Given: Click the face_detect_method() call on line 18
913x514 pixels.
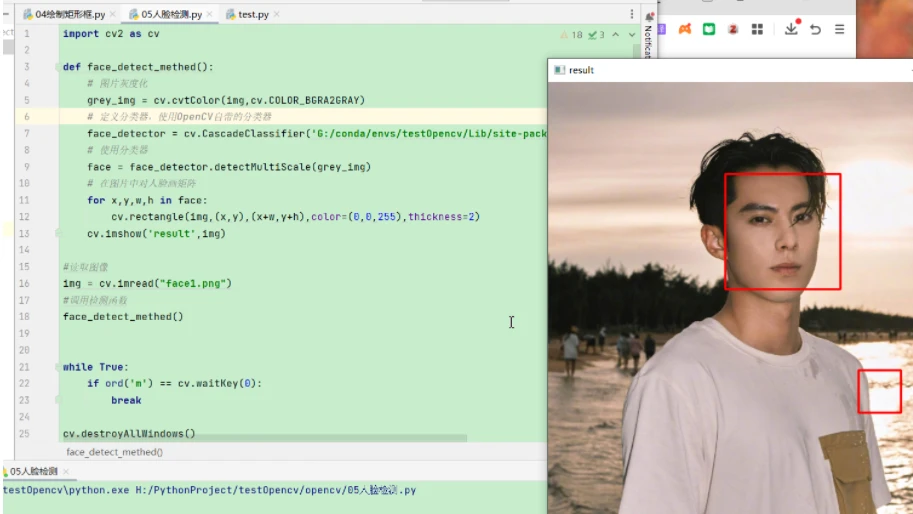Looking at the screenshot, I should point(123,317).
